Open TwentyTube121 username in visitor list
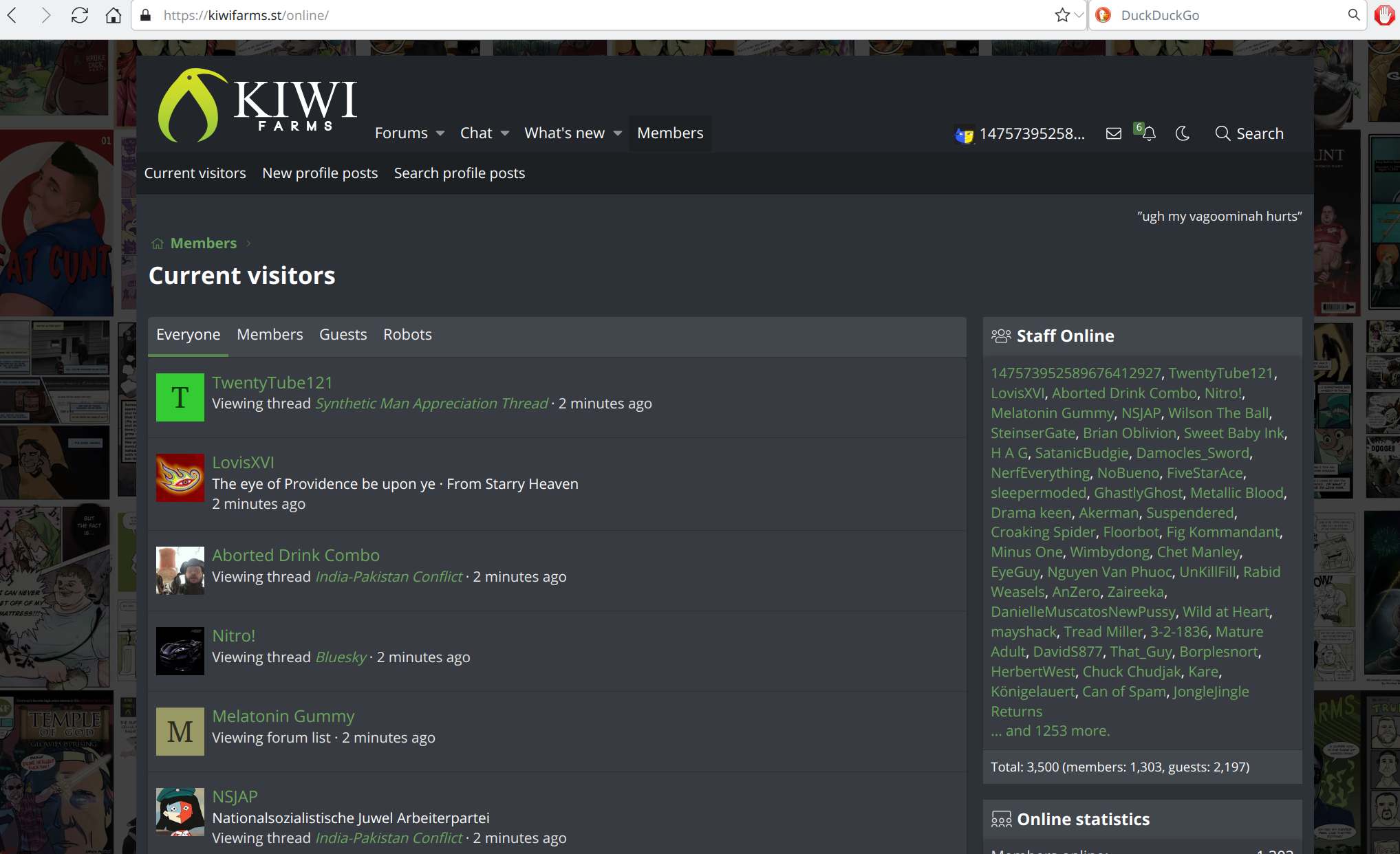1400x854 pixels. 272,383
